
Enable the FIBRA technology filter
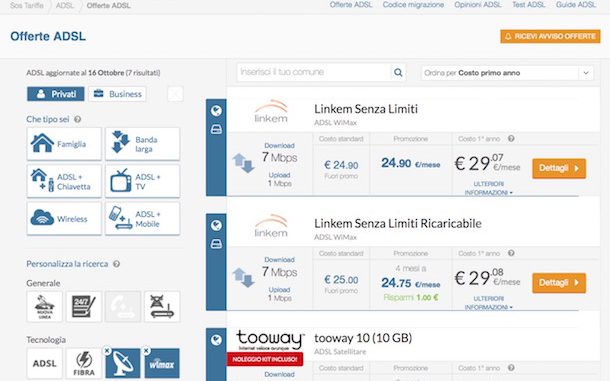click(84, 363)
